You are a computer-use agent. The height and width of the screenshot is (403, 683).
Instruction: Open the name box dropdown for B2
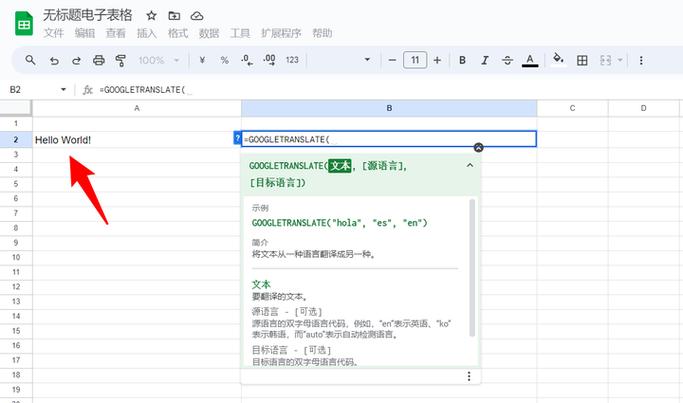coord(63,89)
